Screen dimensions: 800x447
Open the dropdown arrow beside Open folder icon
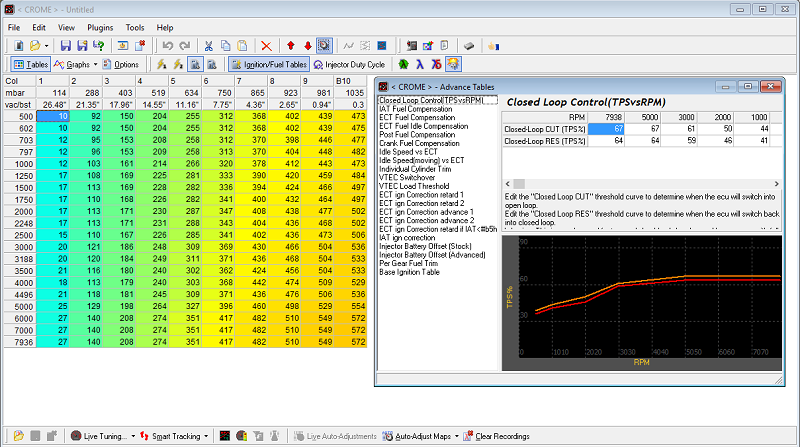(x=46, y=46)
